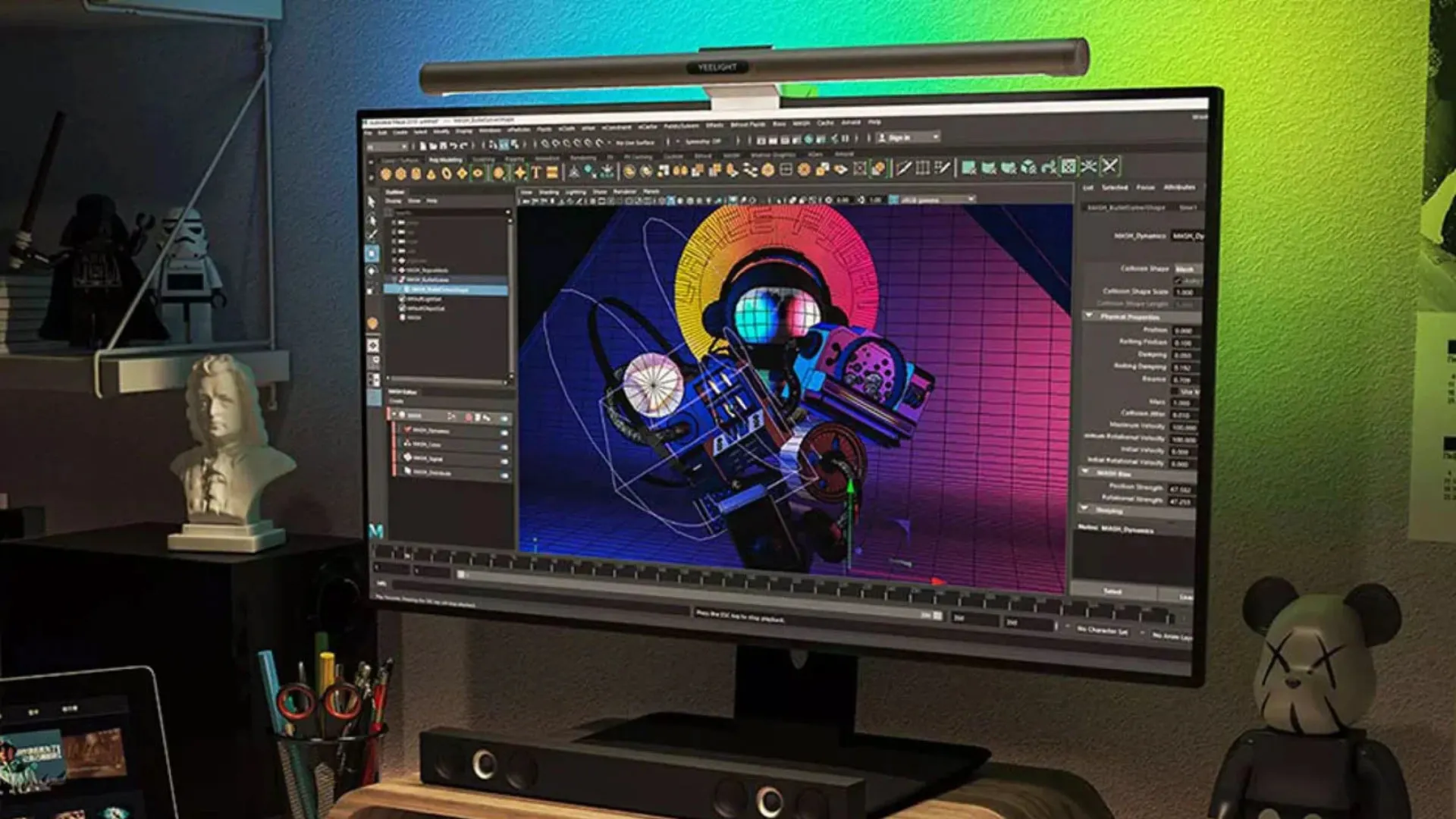Image resolution: width=1456 pixels, height=819 pixels.
Task: Switch to the Poly Modeling shelf tab
Action: 445,160
